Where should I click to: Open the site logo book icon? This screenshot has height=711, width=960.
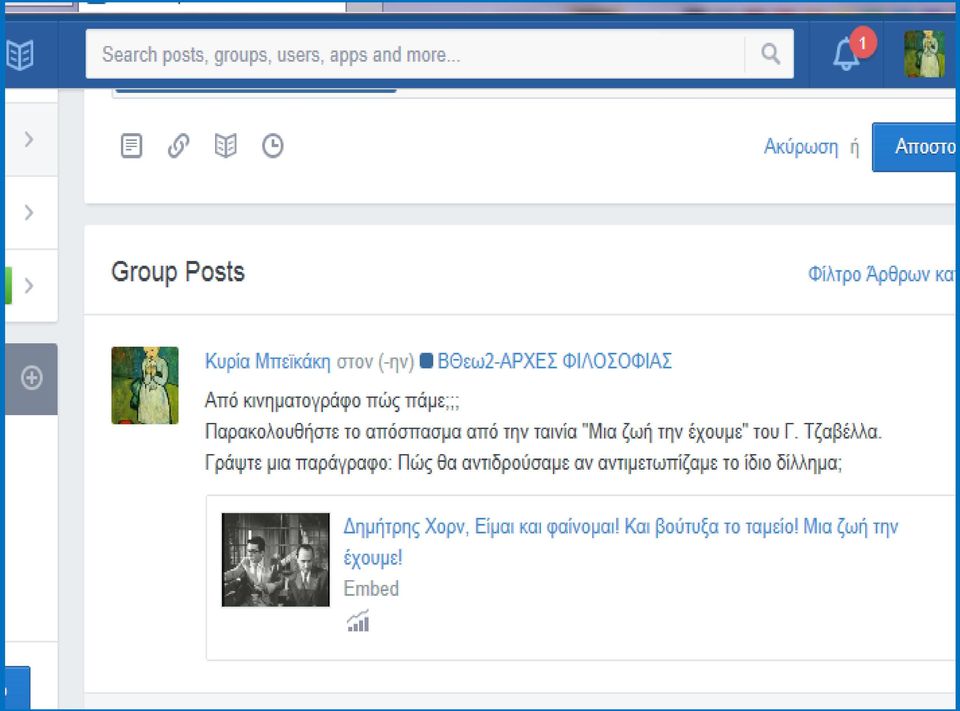pos(20,55)
